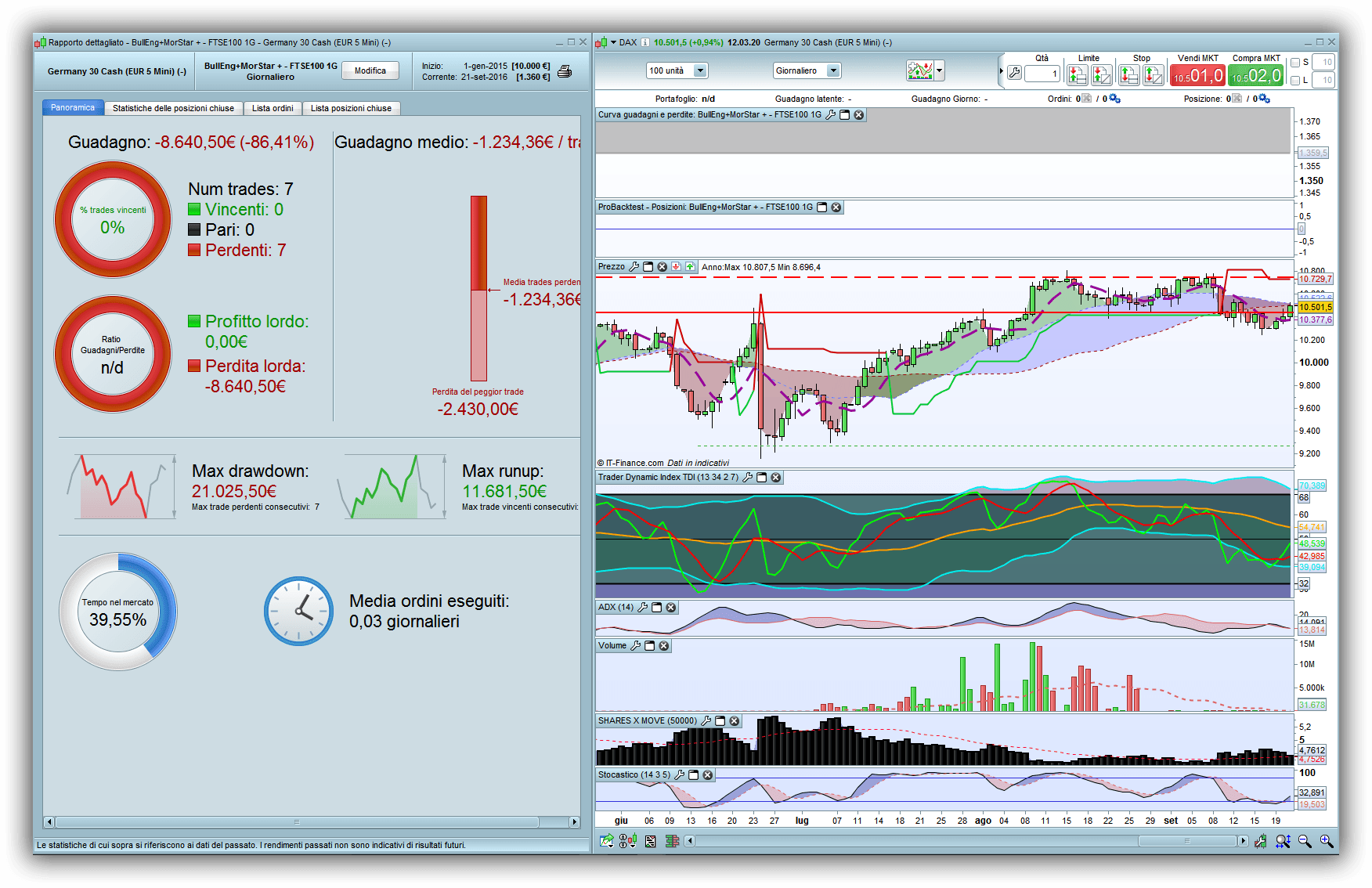This screenshot has height=888, width=1372.
Task: Zoom out the chart with minus magnifier
Action: click(x=1305, y=841)
